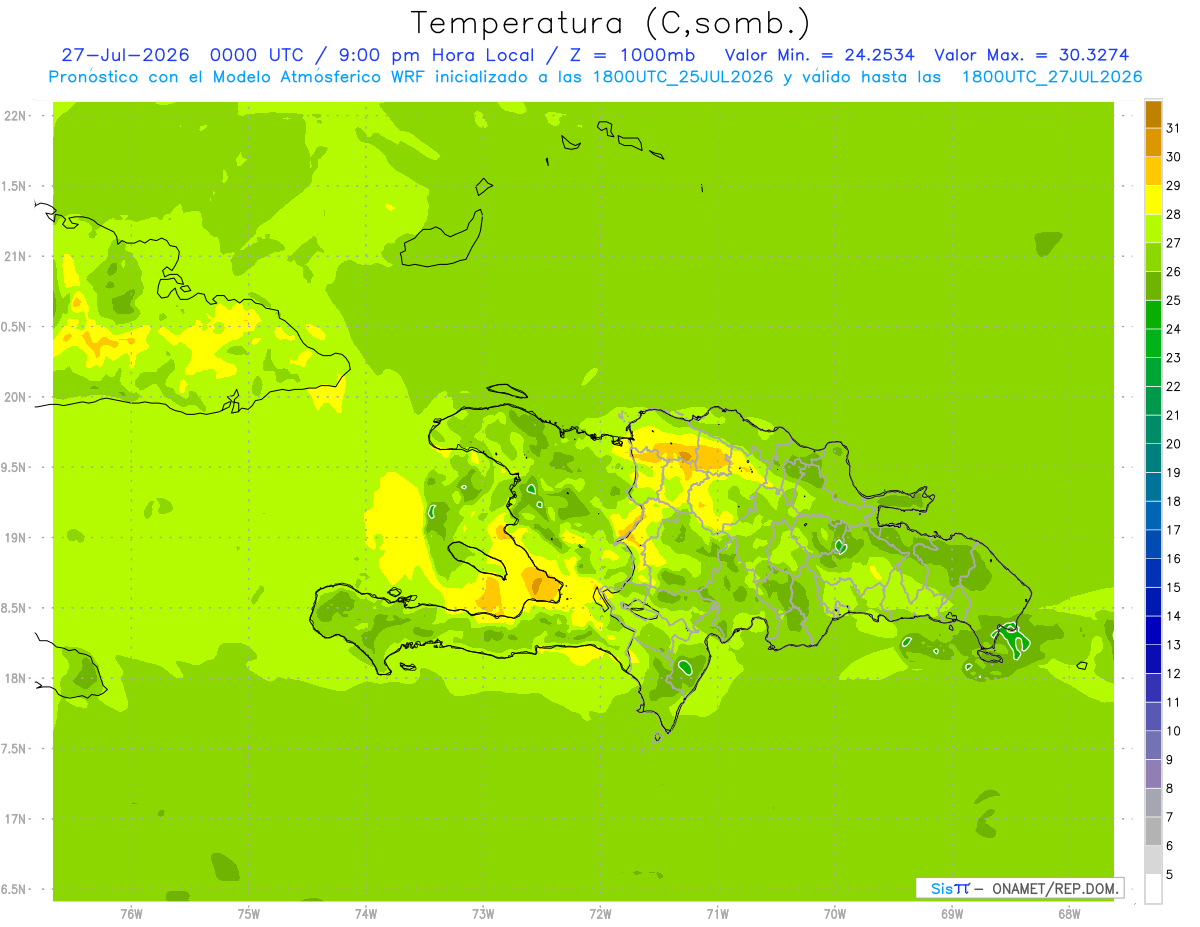Click blue legend band between 15 and 16
The image size is (1200, 927).
point(1153,573)
